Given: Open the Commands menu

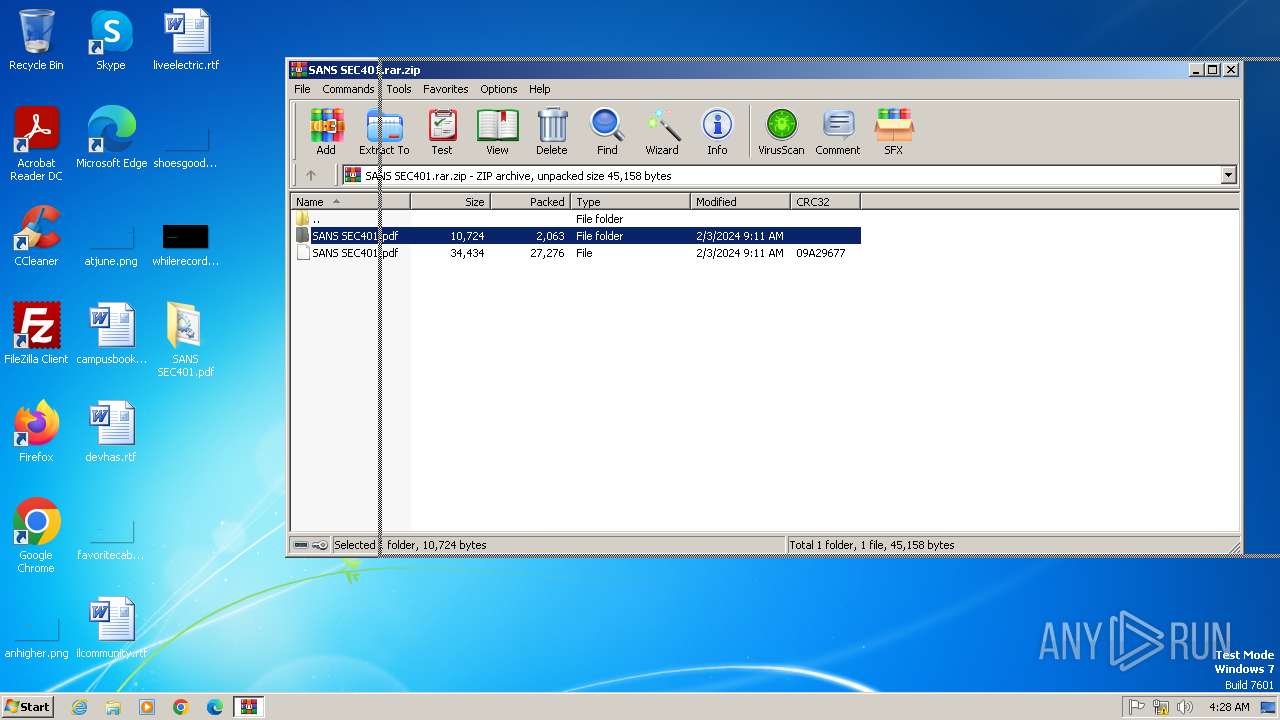Looking at the screenshot, I should pos(348,89).
